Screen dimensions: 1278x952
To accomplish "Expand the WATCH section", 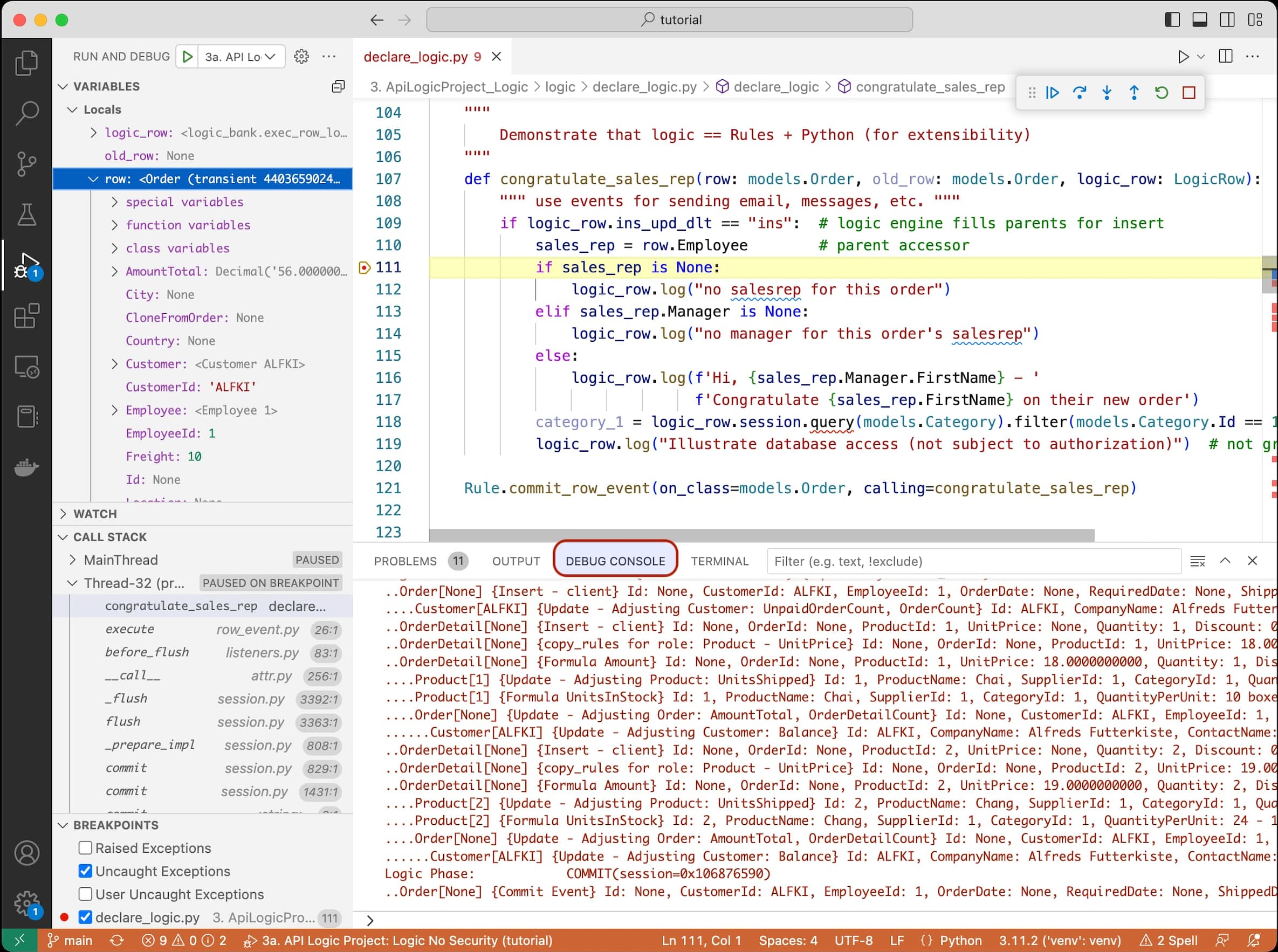I will [64, 513].
